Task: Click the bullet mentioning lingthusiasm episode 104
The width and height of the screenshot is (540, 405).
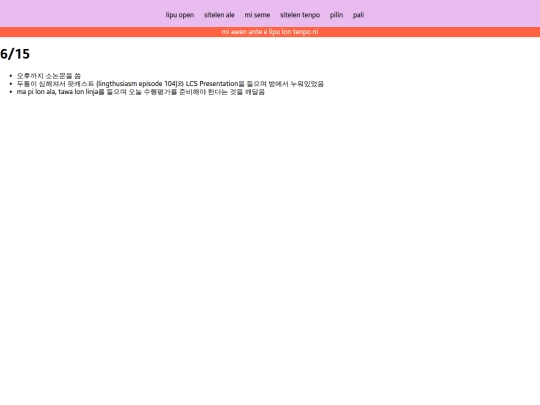Action: pyautogui.click(x=170, y=84)
